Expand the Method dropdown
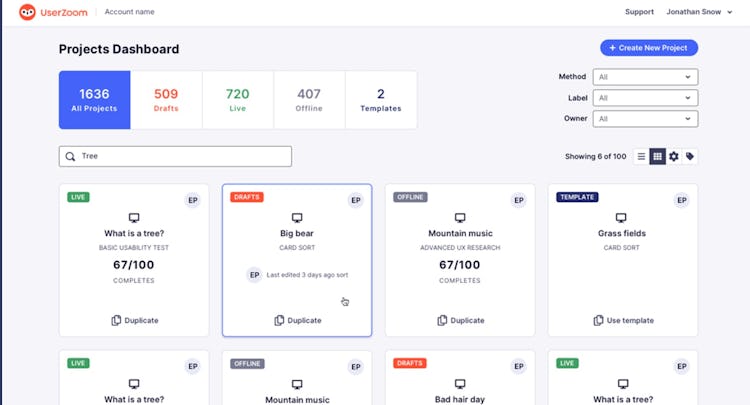 (645, 76)
